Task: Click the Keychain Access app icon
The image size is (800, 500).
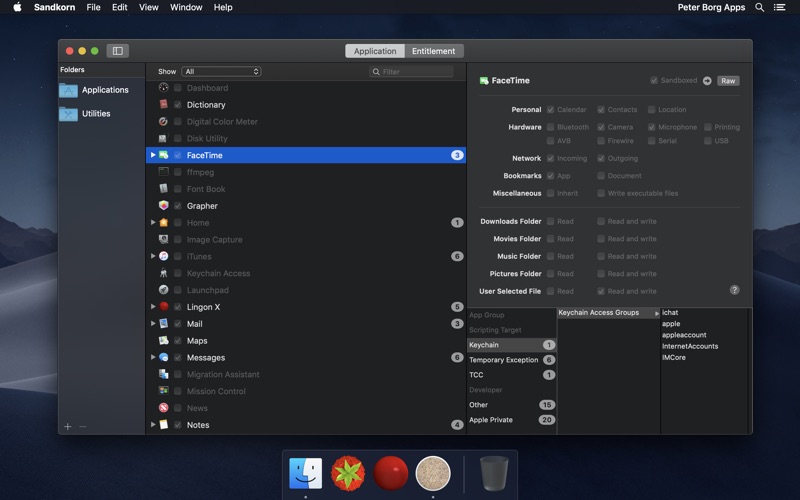Action: point(163,273)
